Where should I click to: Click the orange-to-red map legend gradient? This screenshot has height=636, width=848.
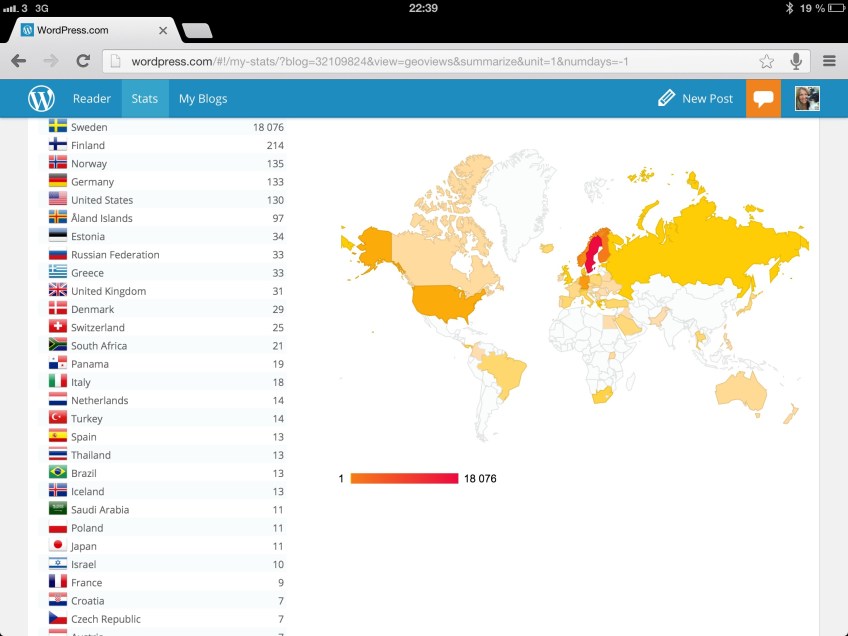click(x=404, y=478)
